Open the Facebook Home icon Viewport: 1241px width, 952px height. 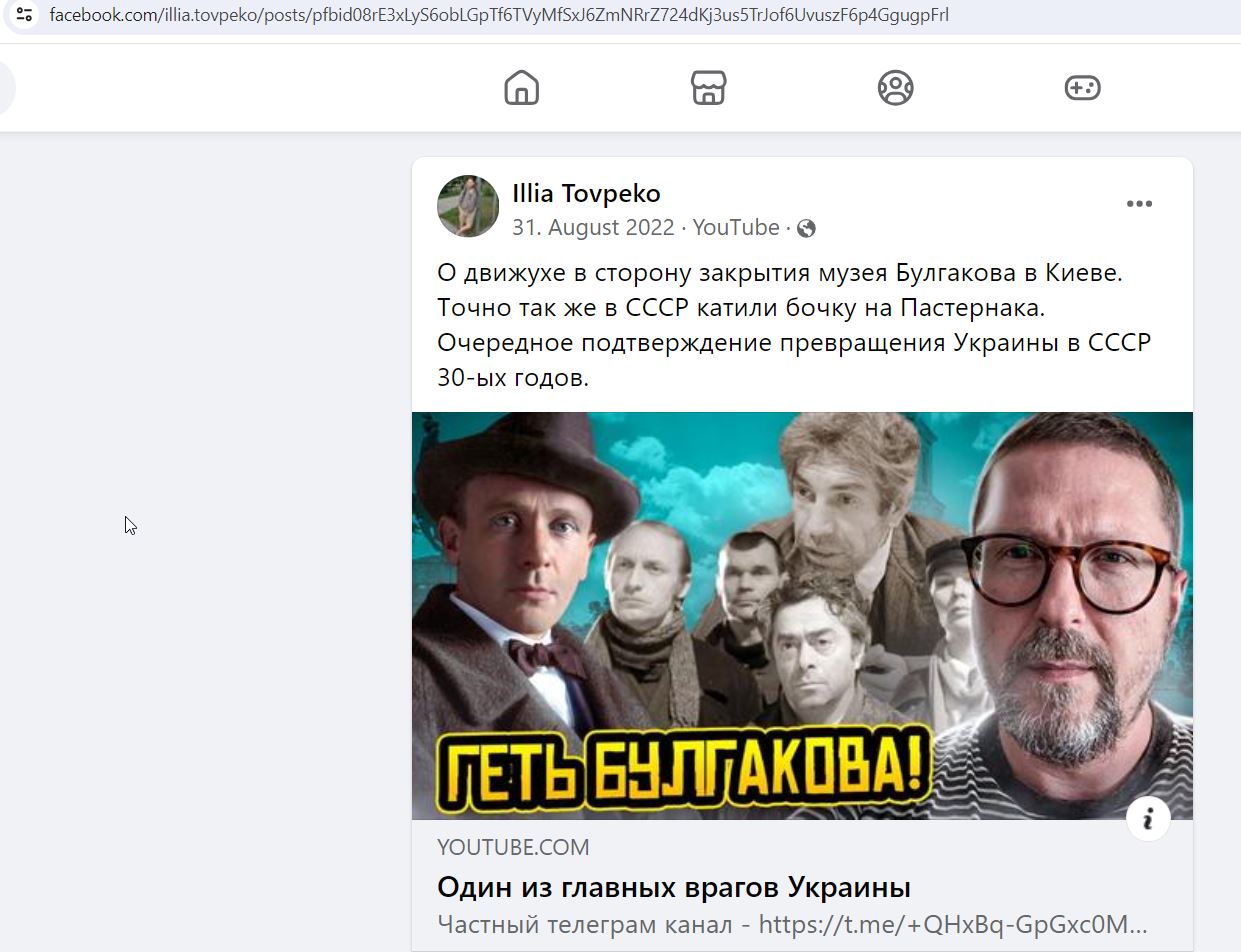tap(521, 88)
